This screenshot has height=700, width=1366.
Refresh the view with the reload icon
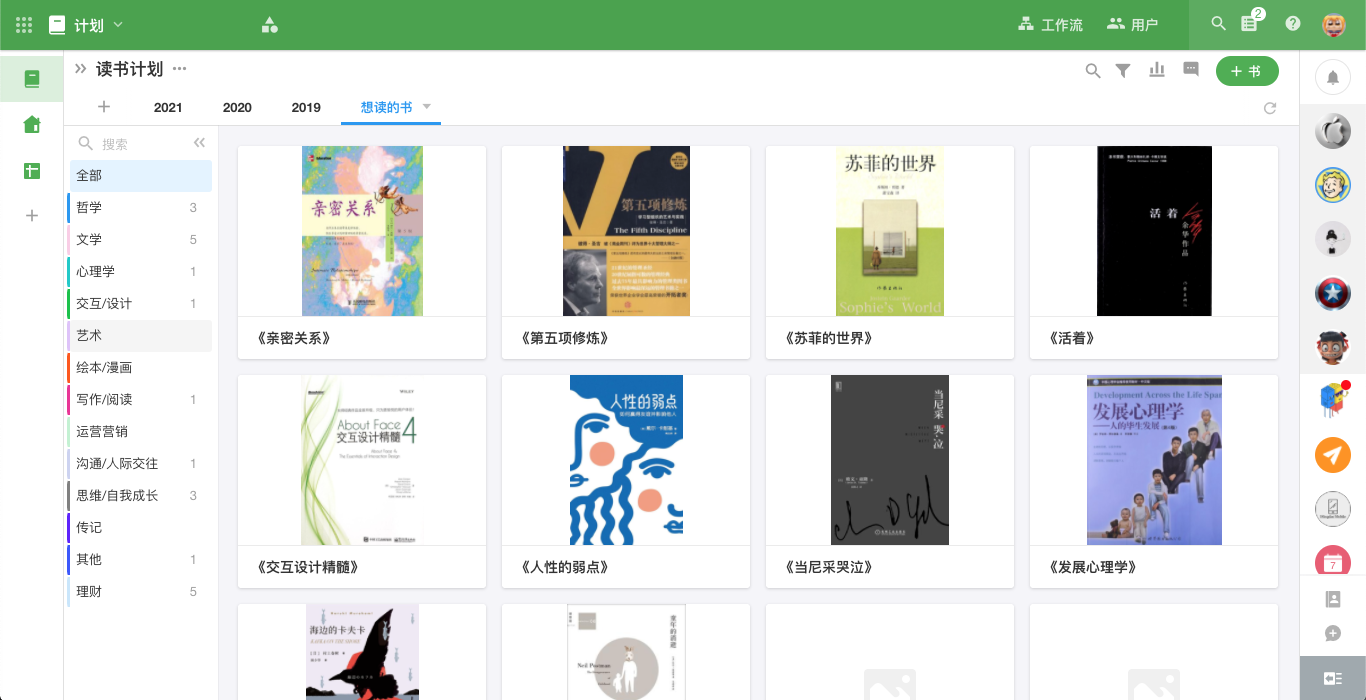(x=1270, y=108)
